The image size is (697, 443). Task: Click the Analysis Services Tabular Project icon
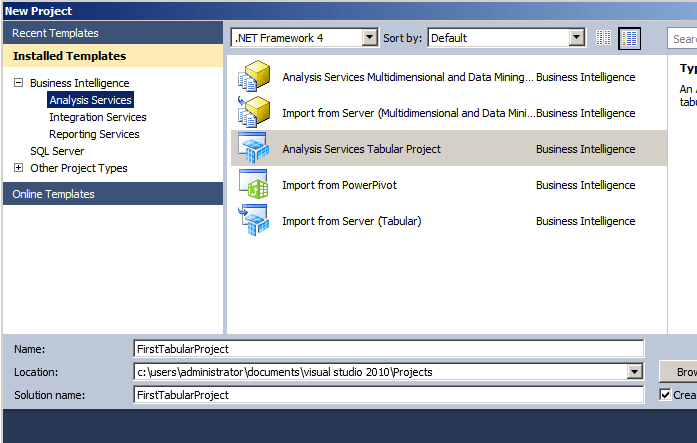pyautogui.click(x=254, y=148)
